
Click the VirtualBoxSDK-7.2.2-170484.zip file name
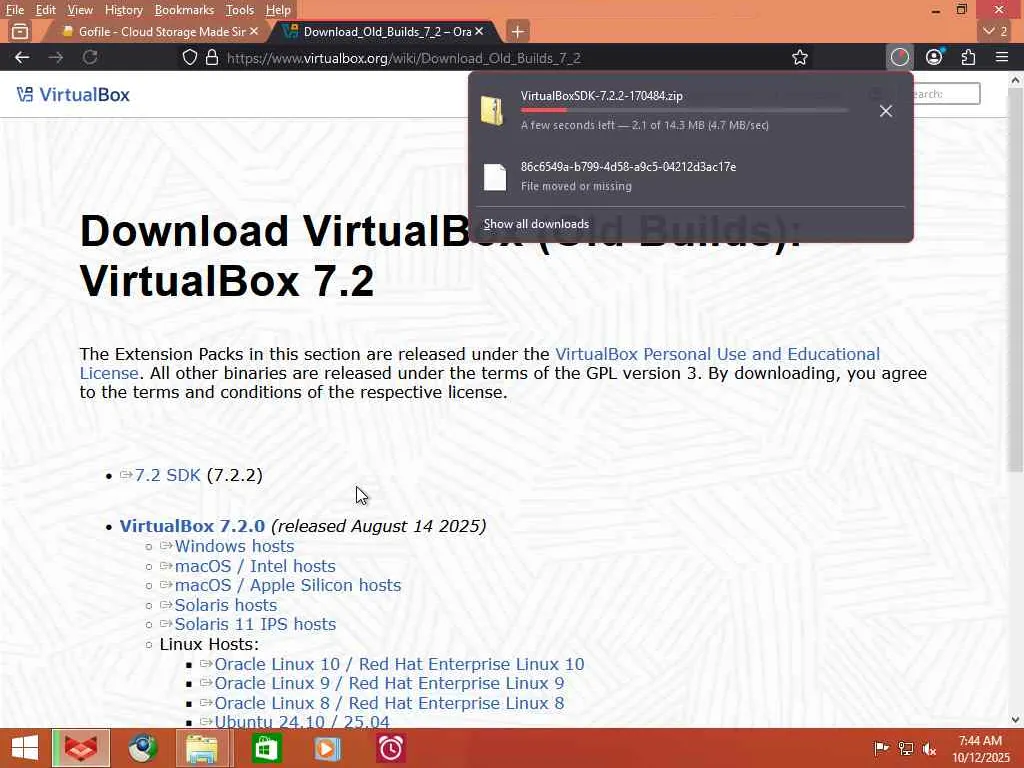601,95
